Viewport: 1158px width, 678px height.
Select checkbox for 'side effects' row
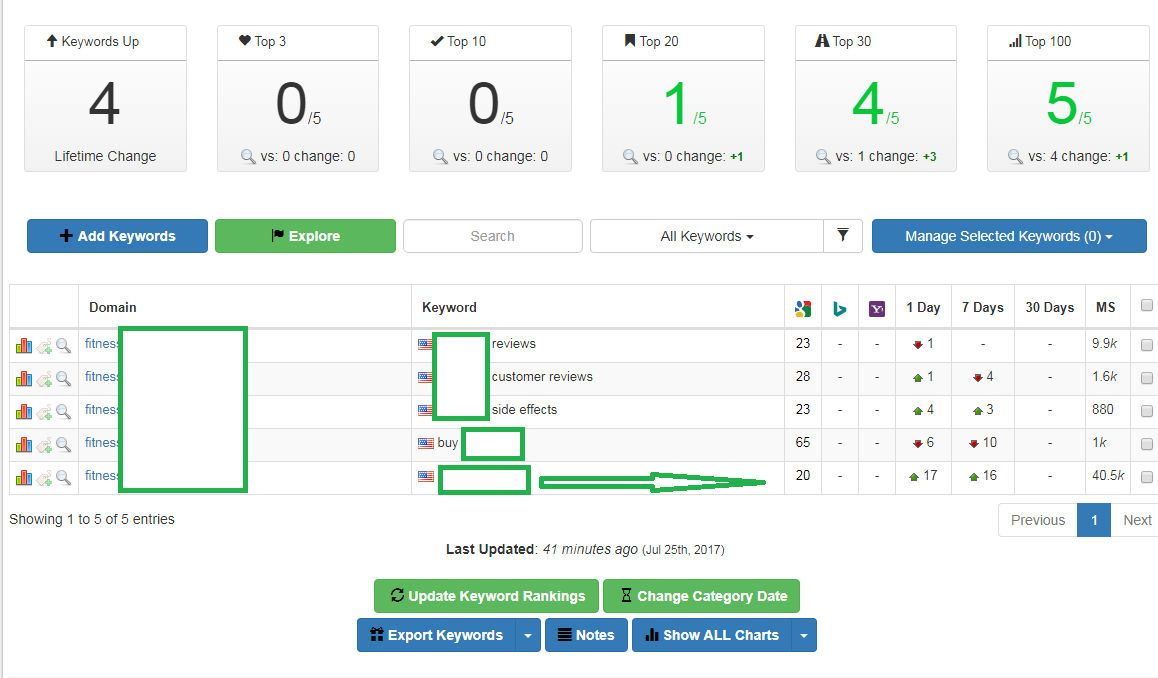pyautogui.click(x=1146, y=411)
